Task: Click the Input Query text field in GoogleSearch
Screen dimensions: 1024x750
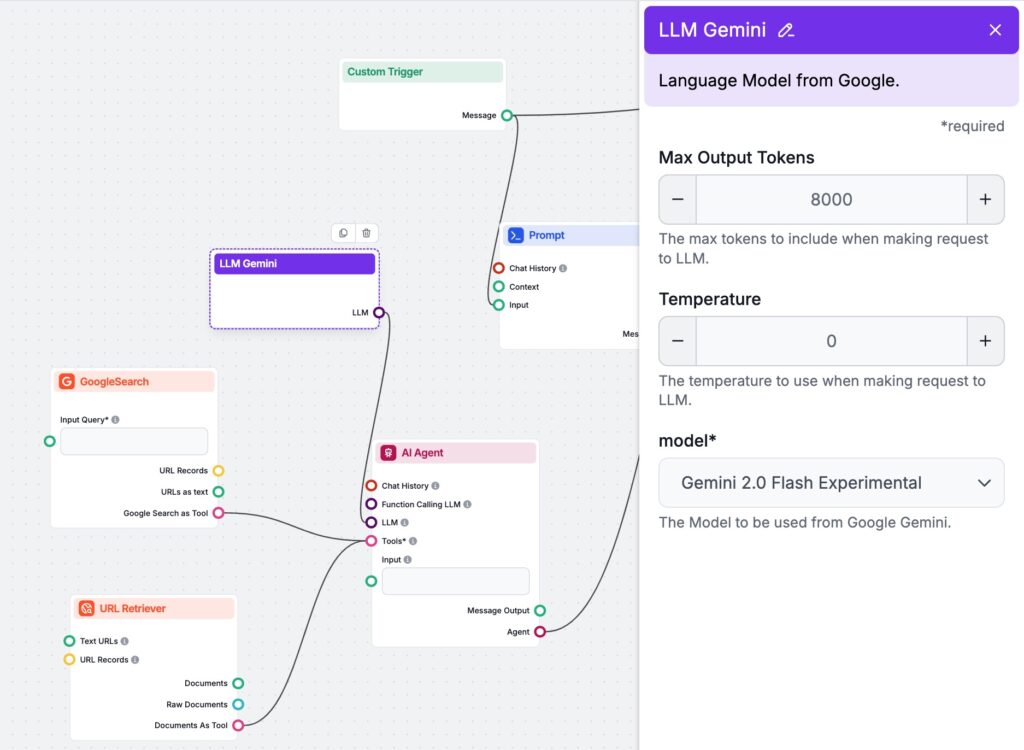Action: [x=134, y=441]
